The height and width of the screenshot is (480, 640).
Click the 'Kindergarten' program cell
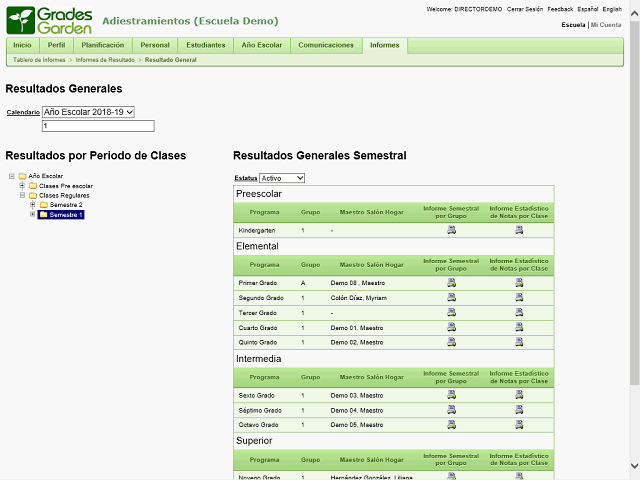257,230
